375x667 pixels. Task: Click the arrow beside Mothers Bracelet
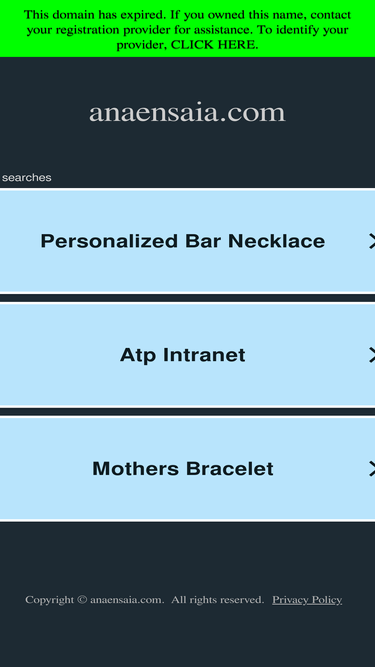tap(372, 469)
